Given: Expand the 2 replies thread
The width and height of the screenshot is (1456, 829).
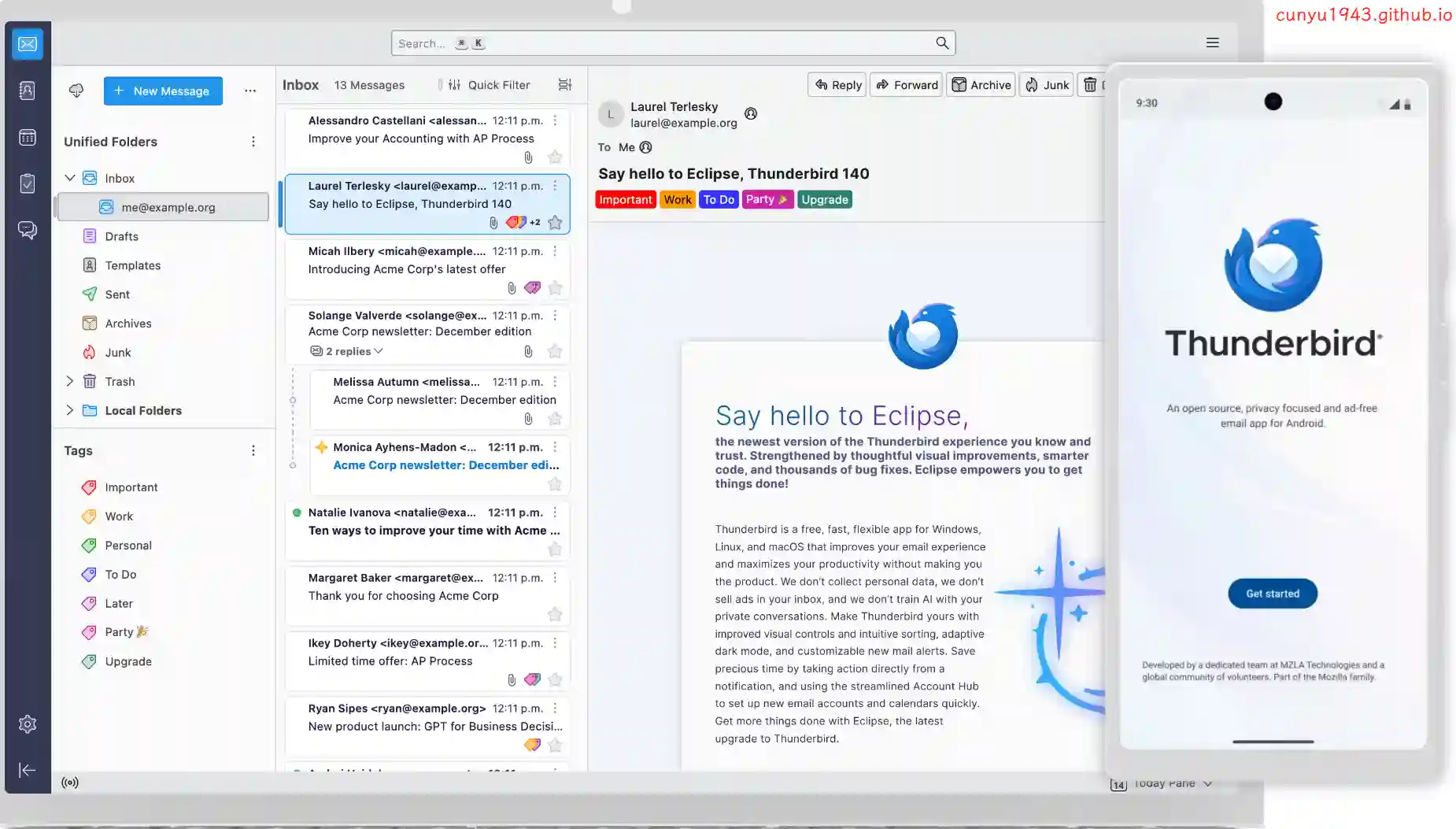Looking at the screenshot, I should [347, 351].
